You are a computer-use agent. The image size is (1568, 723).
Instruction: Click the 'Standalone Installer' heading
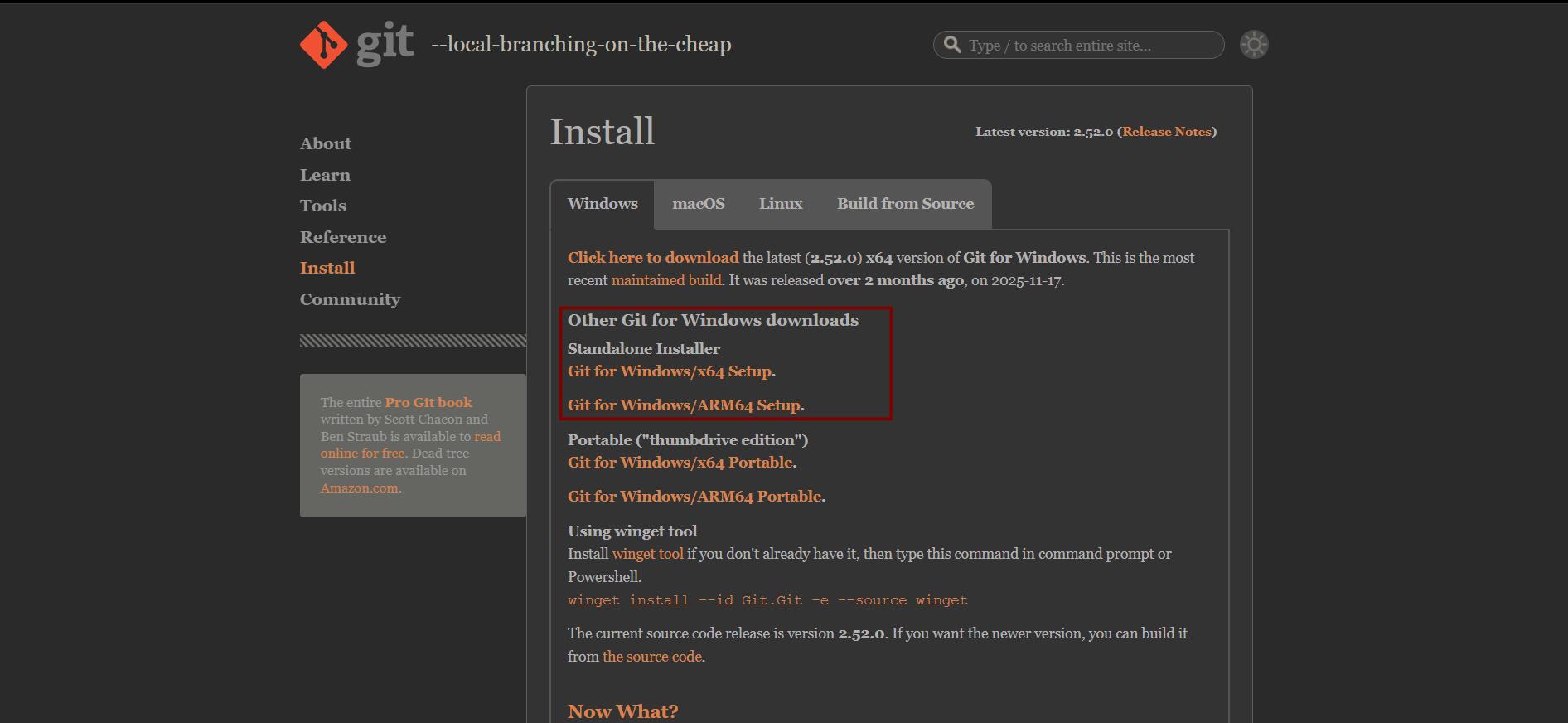tap(644, 349)
